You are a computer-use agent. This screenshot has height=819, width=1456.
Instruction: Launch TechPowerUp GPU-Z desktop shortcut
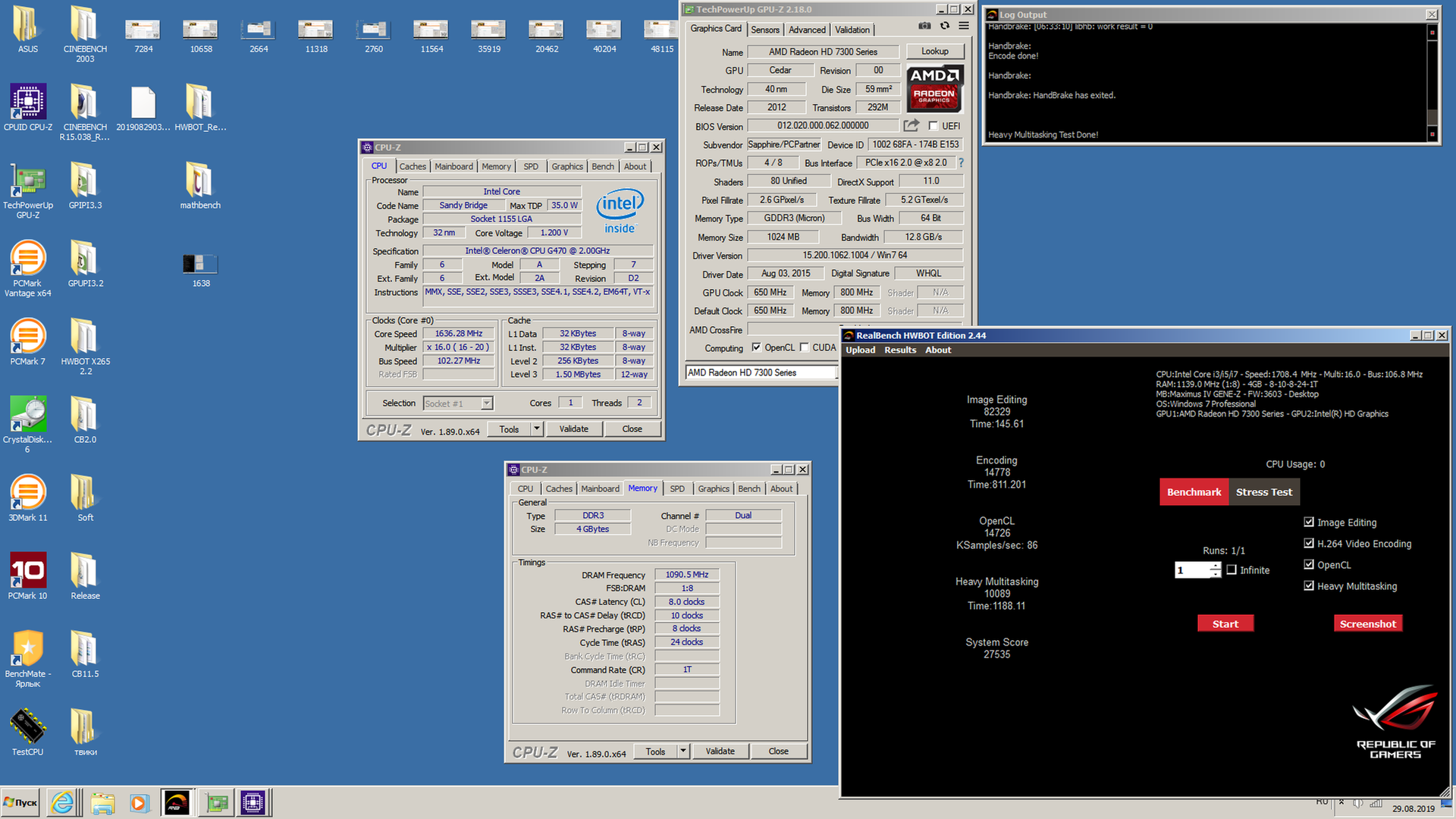tap(28, 190)
